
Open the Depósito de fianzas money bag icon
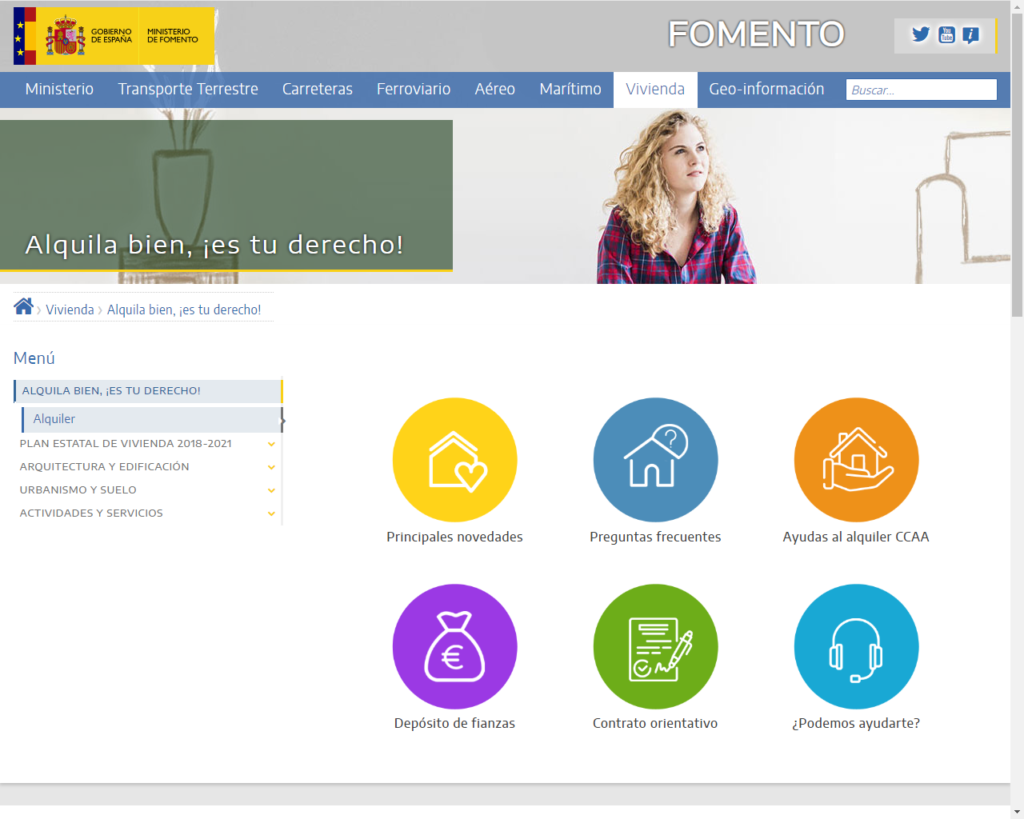(454, 646)
